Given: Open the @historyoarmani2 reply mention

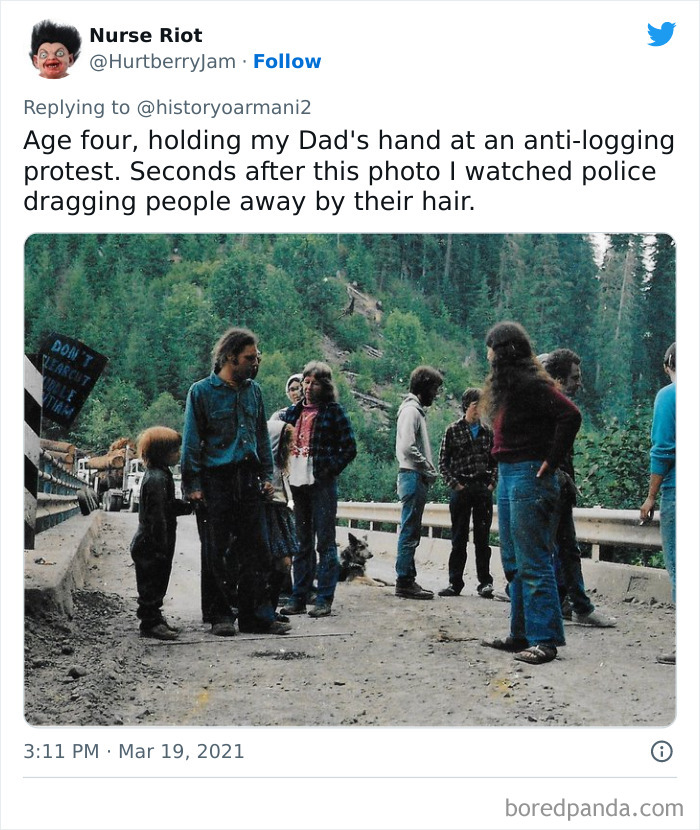Looking at the screenshot, I should [x=223, y=107].
